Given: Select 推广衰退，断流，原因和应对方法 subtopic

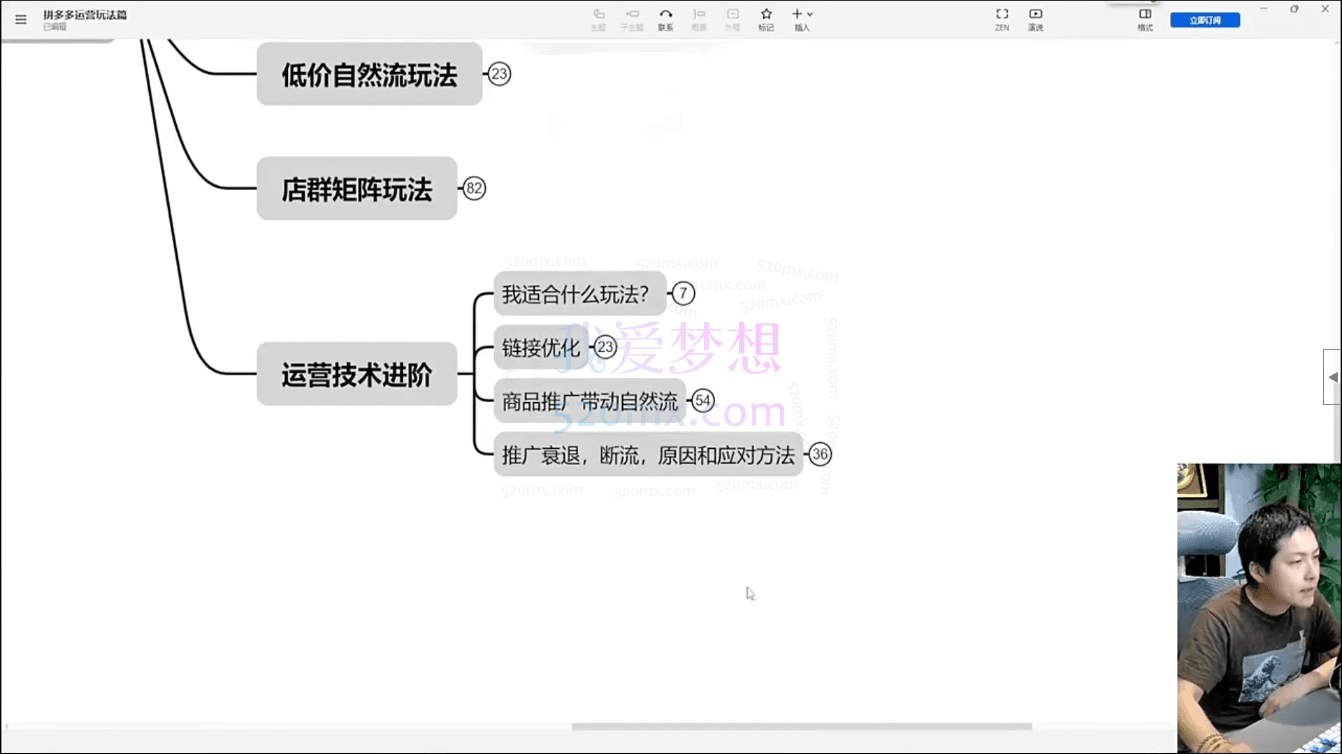Looking at the screenshot, I should point(648,454).
